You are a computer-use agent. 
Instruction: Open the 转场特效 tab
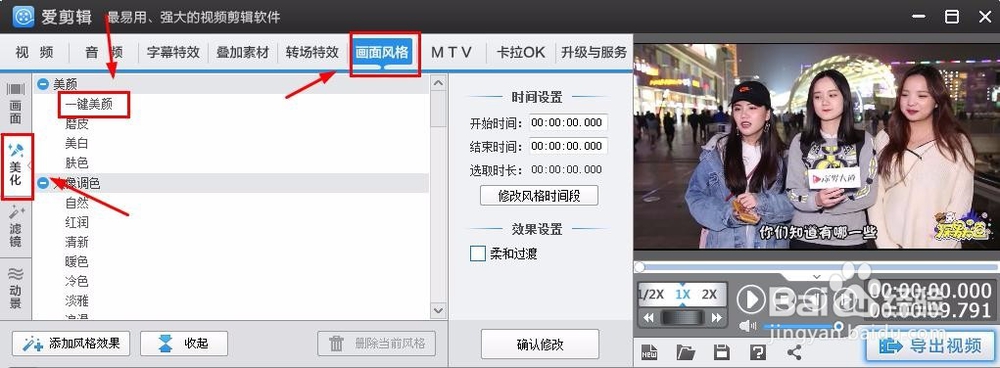312,52
